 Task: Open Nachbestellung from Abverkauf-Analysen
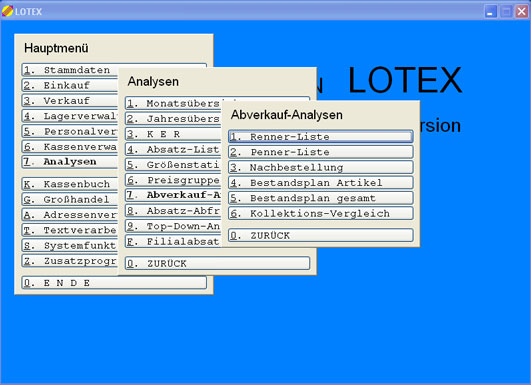pyautogui.click(x=321, y=167)
